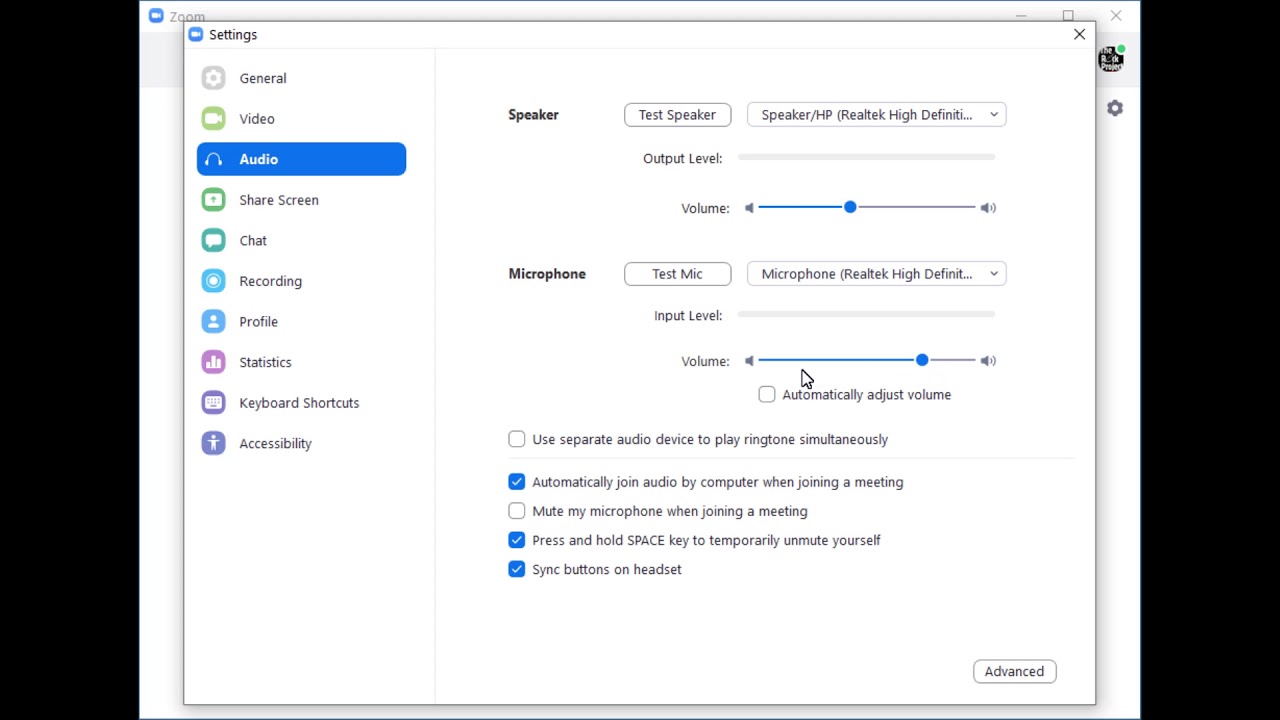Click the Recording circle icon in sidebar
The width and height of the screenshot is (1280, 720).
point(213,281)
